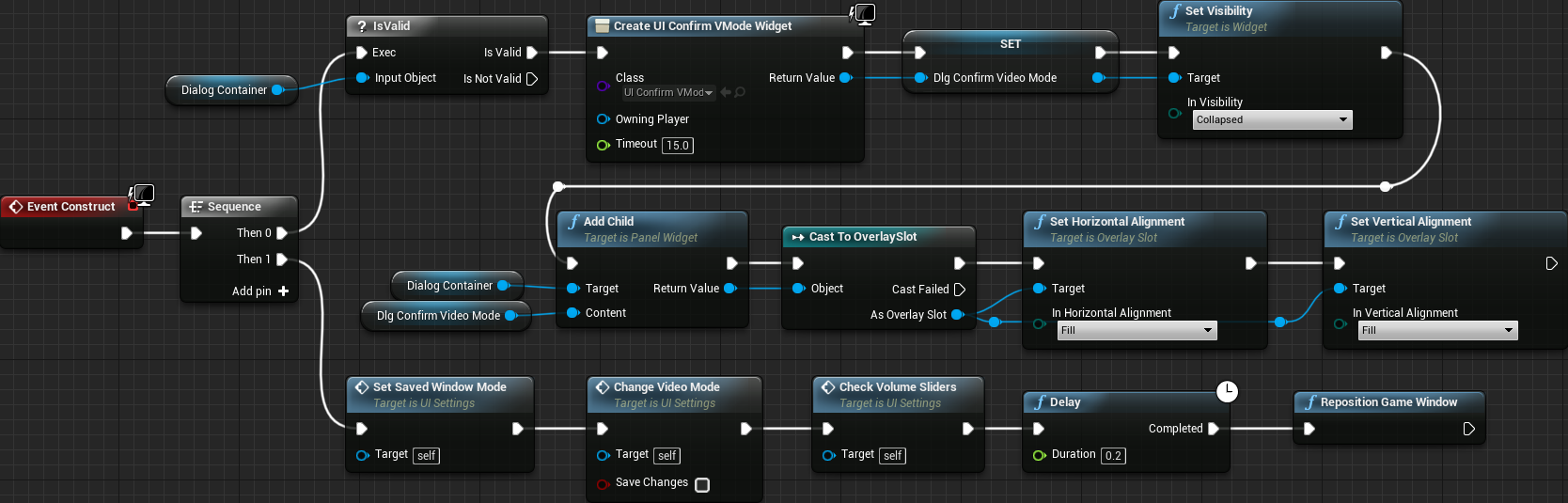Select the Change Video Mode node title
1568x503 pixels.
click(x=666, y=387)
